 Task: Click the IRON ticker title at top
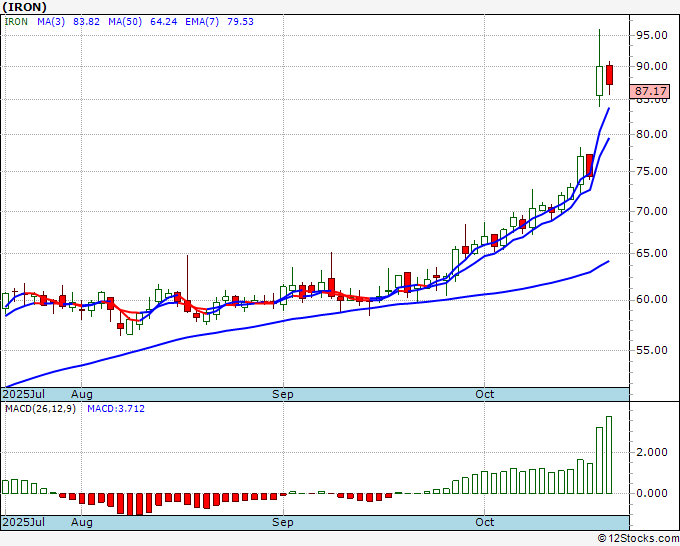click(24, 7)
